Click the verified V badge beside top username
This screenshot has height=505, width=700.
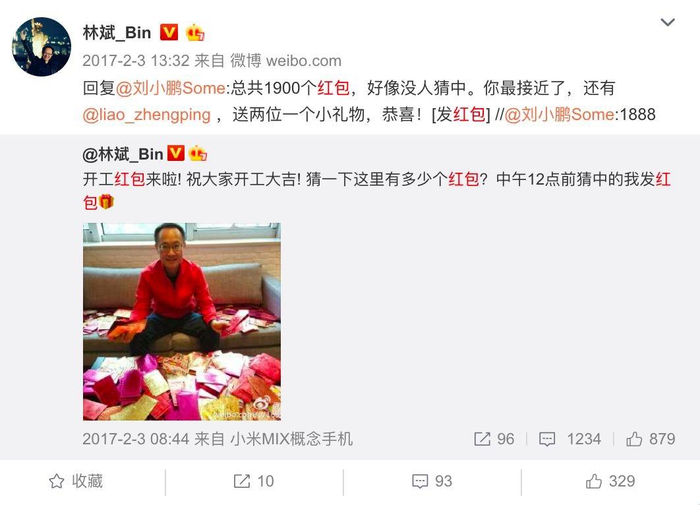pyautogui.click(x=169, y=32)
